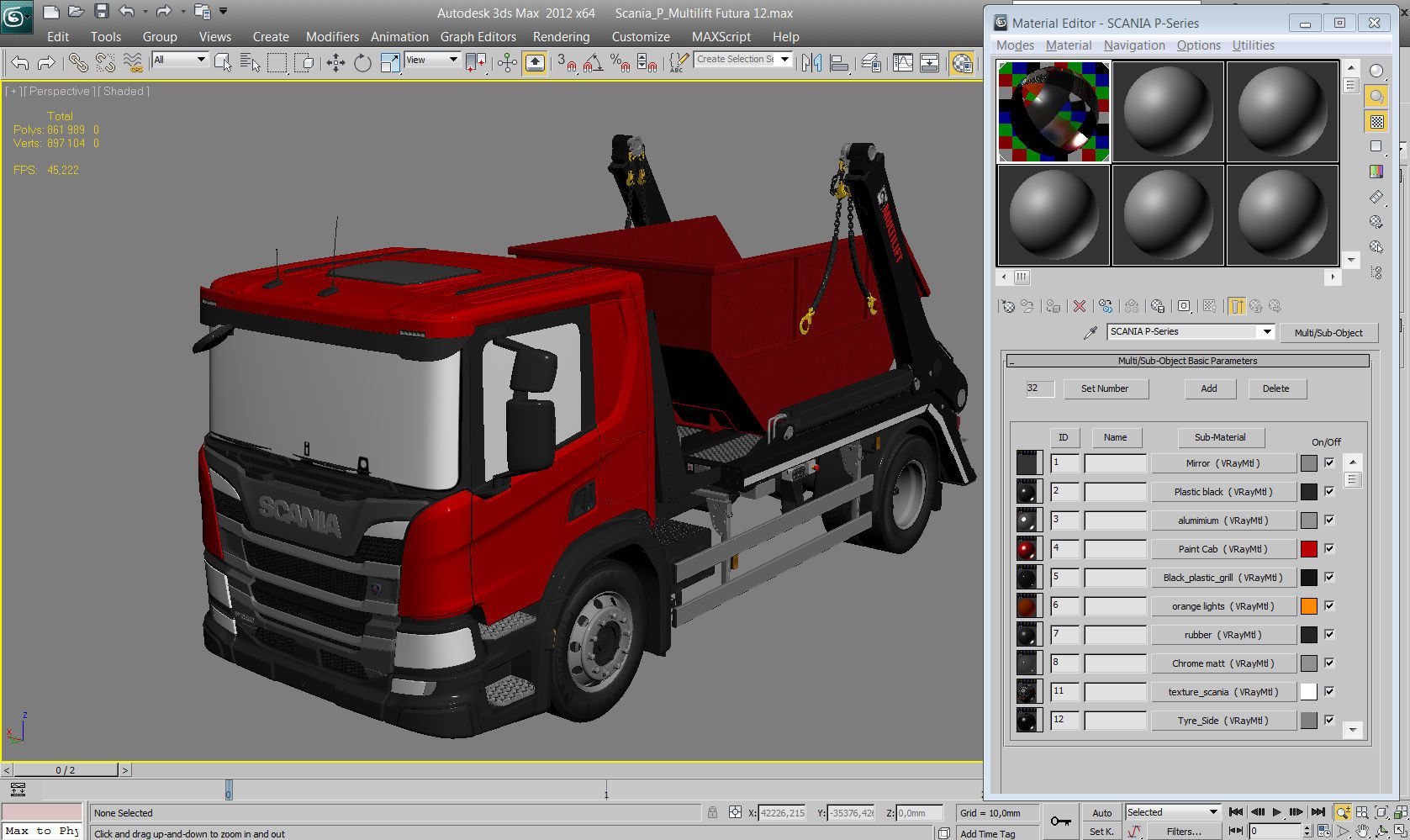Viewport: 1410px width, 840px height.
Task: Click the white texture_scania color swatch
Action: coord(1309,692)
